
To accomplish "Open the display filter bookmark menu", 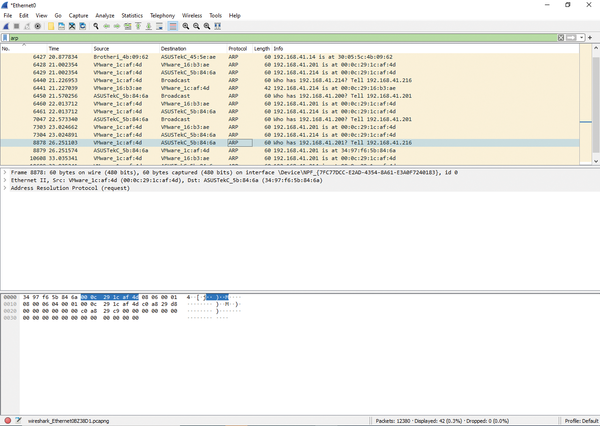I will pos(5,38).
